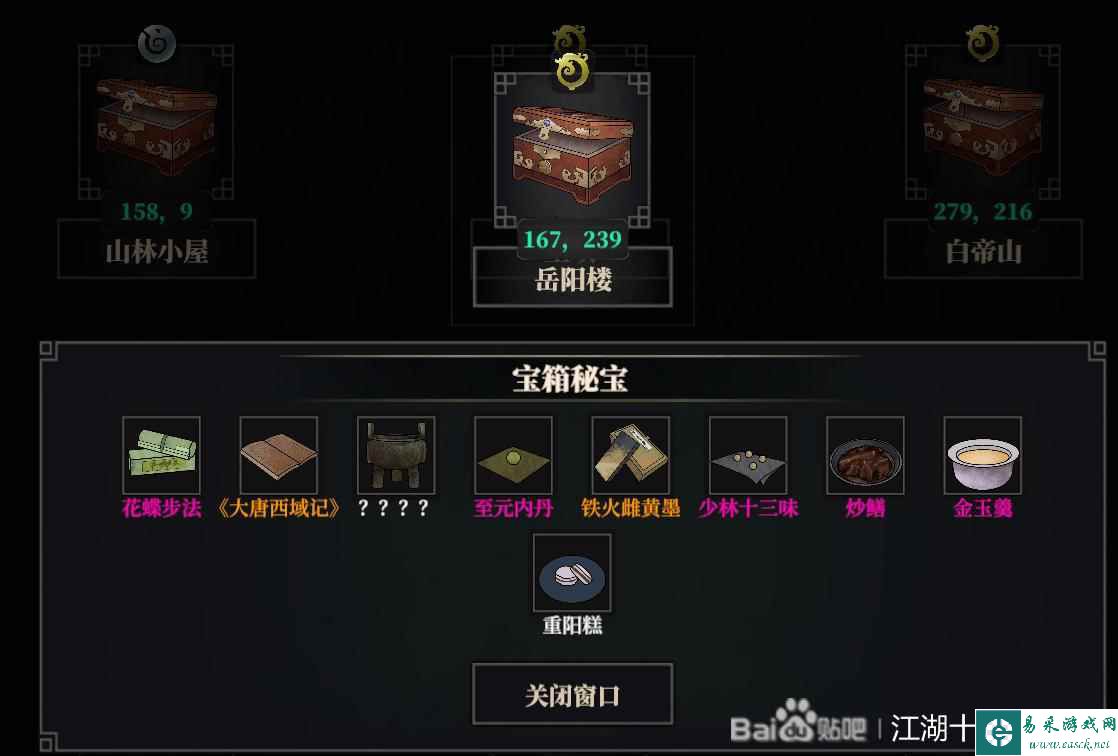1118x756 pixels.
Task: Choose the 至元内丹 pill item
Action: [x=513, y=456]
